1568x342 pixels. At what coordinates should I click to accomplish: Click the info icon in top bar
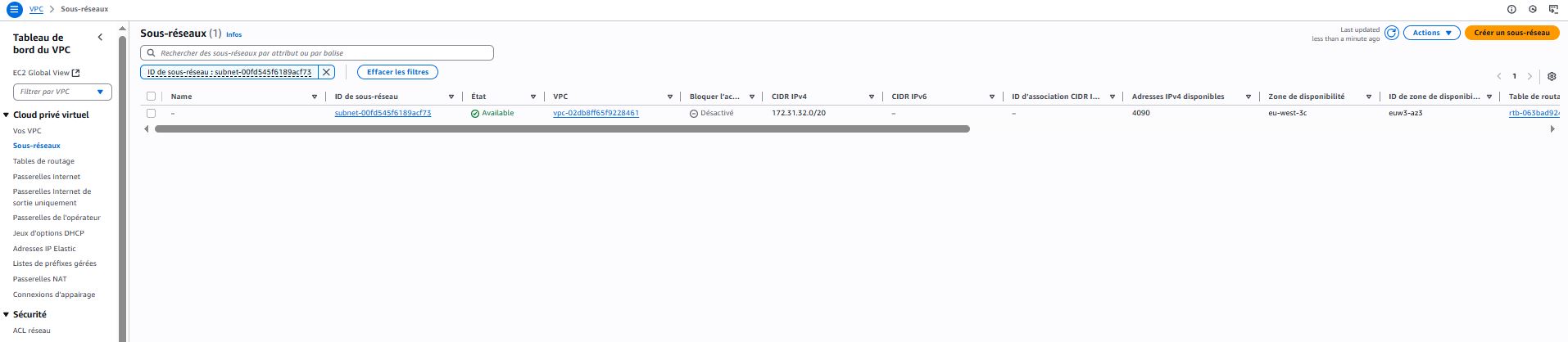1511,9
